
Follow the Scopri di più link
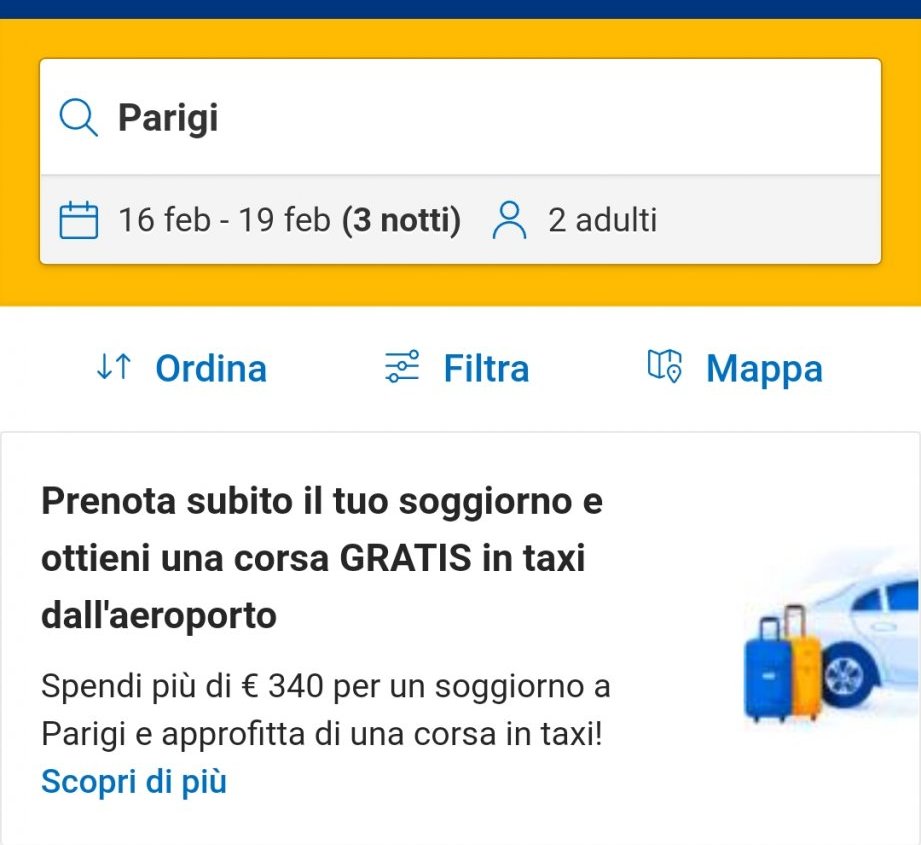pos(134,781)
